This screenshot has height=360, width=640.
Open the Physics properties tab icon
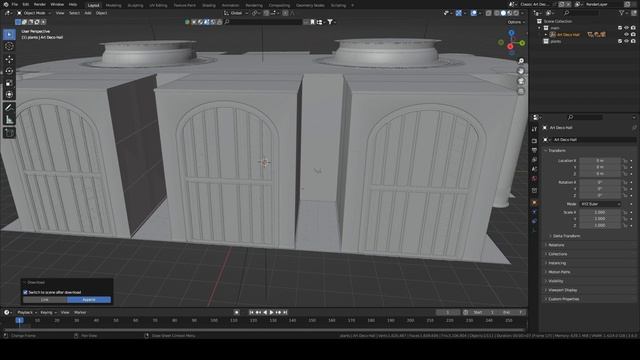point(534,212)
